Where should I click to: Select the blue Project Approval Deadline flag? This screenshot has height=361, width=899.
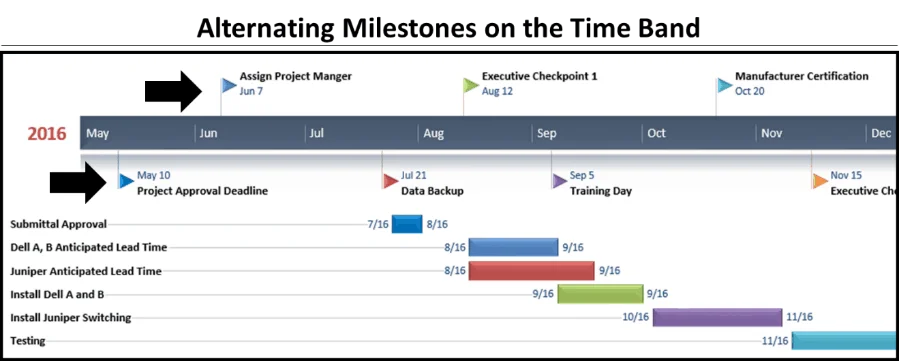126,181
